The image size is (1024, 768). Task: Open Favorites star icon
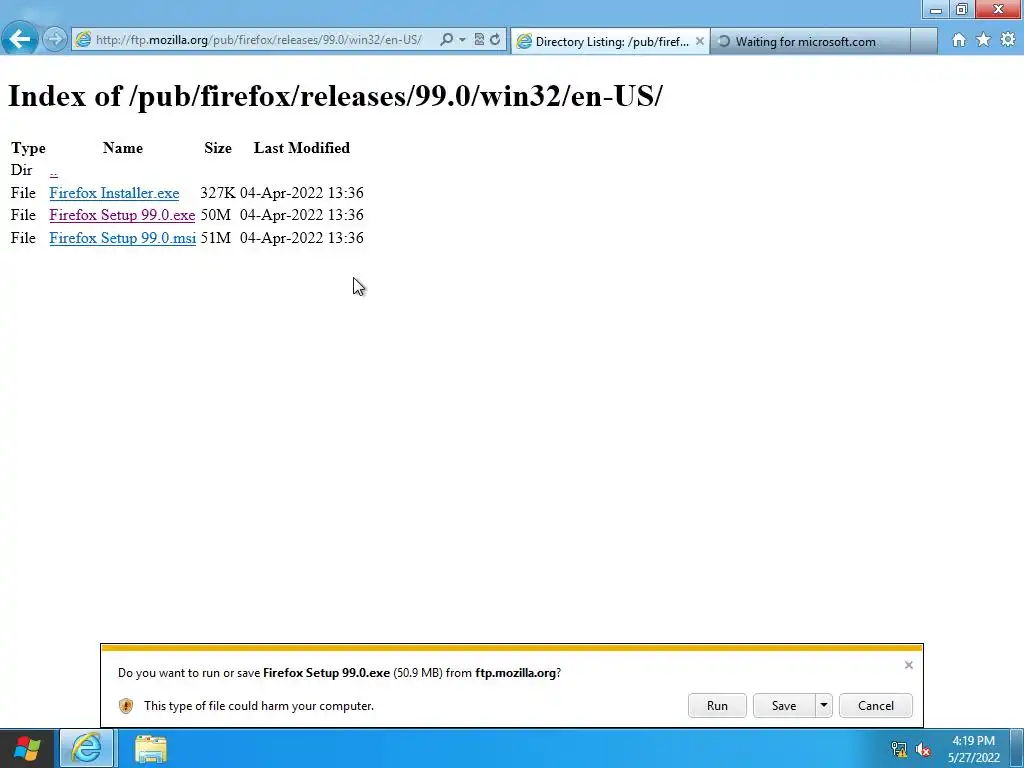[x=984, y=40]
